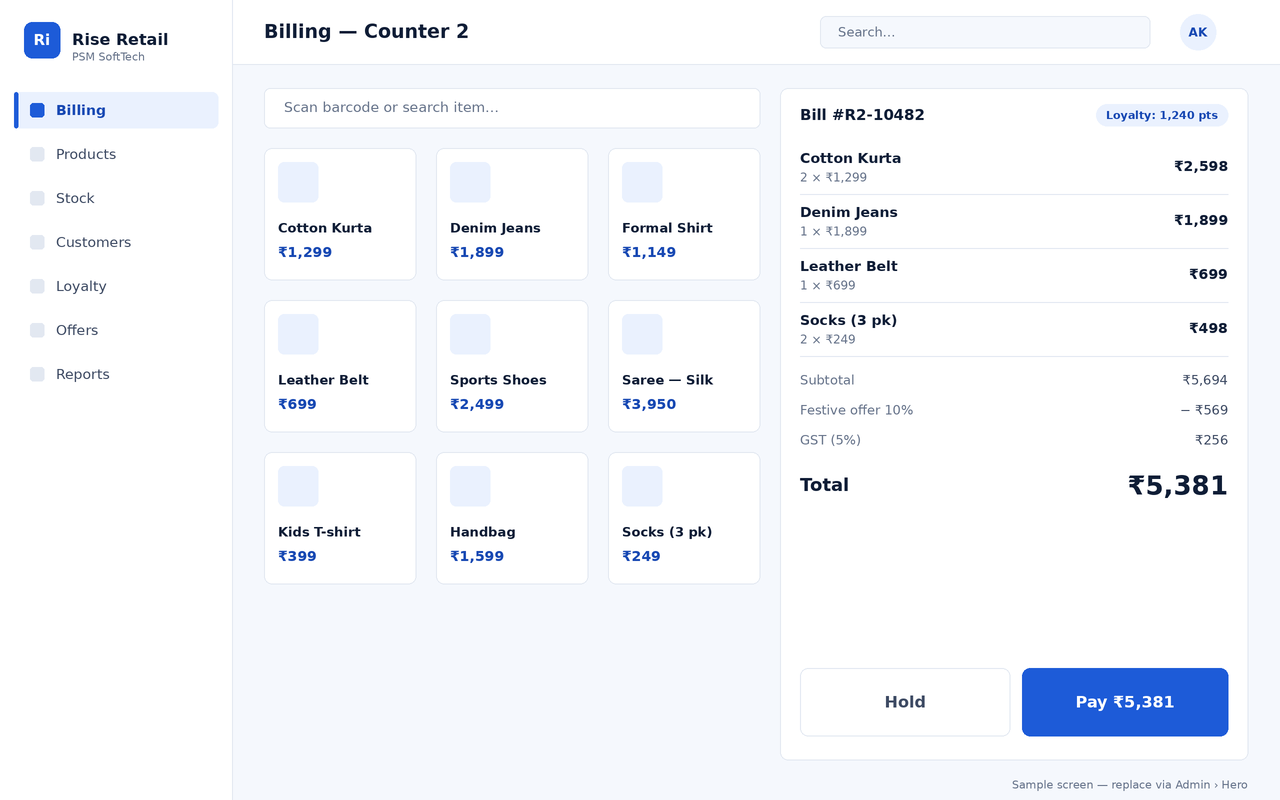Add Handbag ₹1,599 to bill
The width and height of the screenshot is (1280, 800).
pos(512,518)
